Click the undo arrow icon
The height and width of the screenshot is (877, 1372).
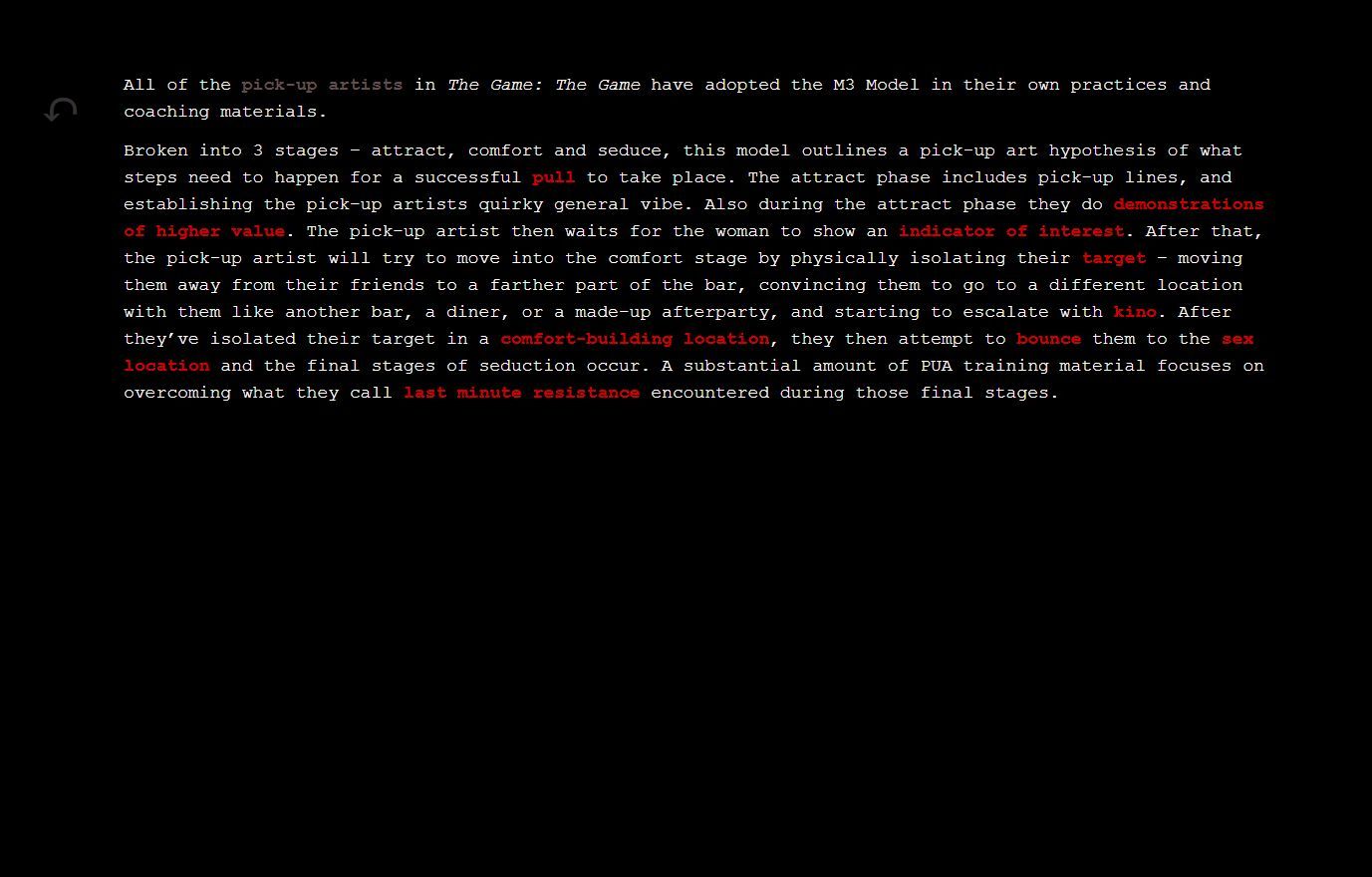(61, 110)
